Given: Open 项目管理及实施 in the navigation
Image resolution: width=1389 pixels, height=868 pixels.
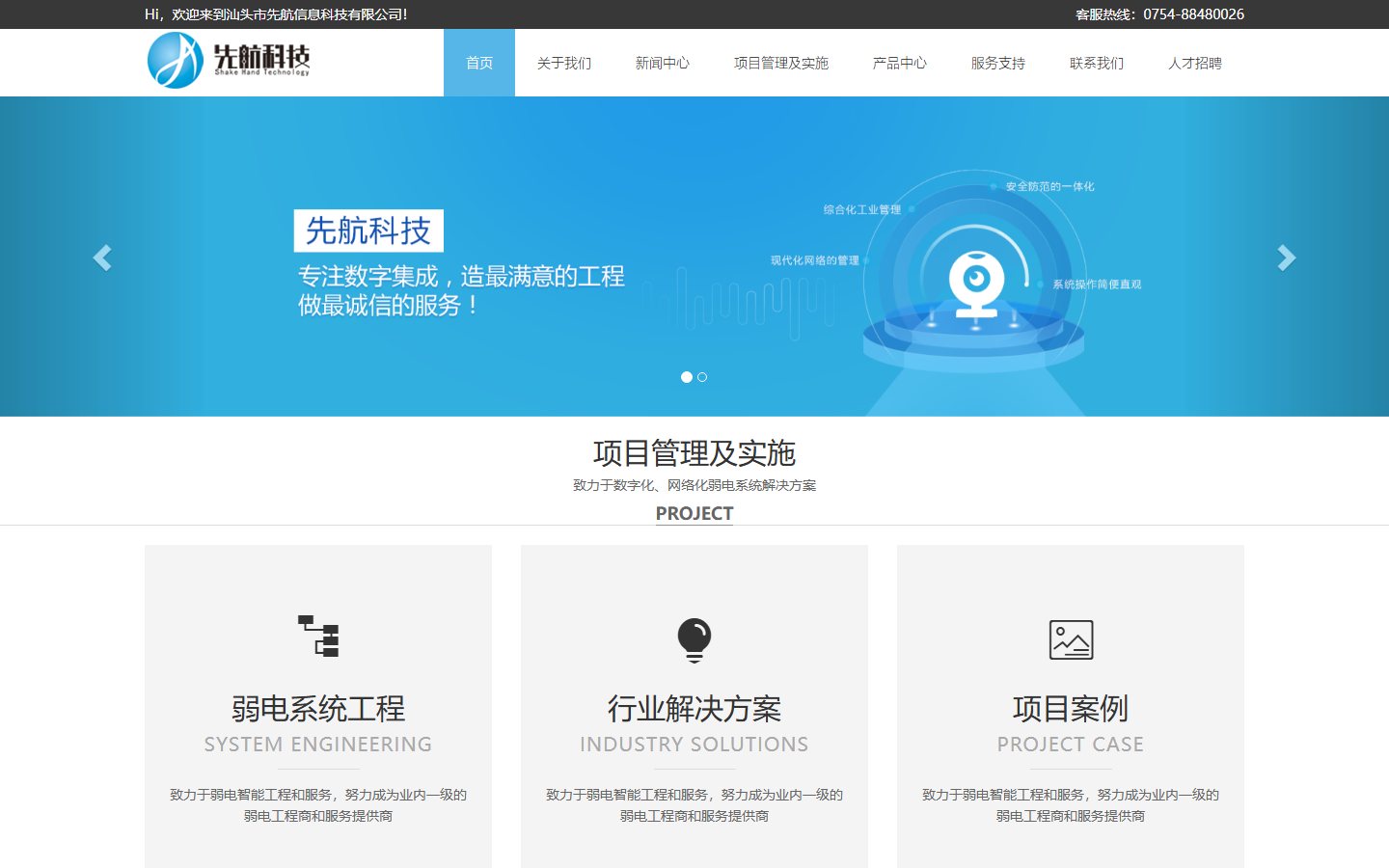Looking at the screenshot, I should coord(781,63).
